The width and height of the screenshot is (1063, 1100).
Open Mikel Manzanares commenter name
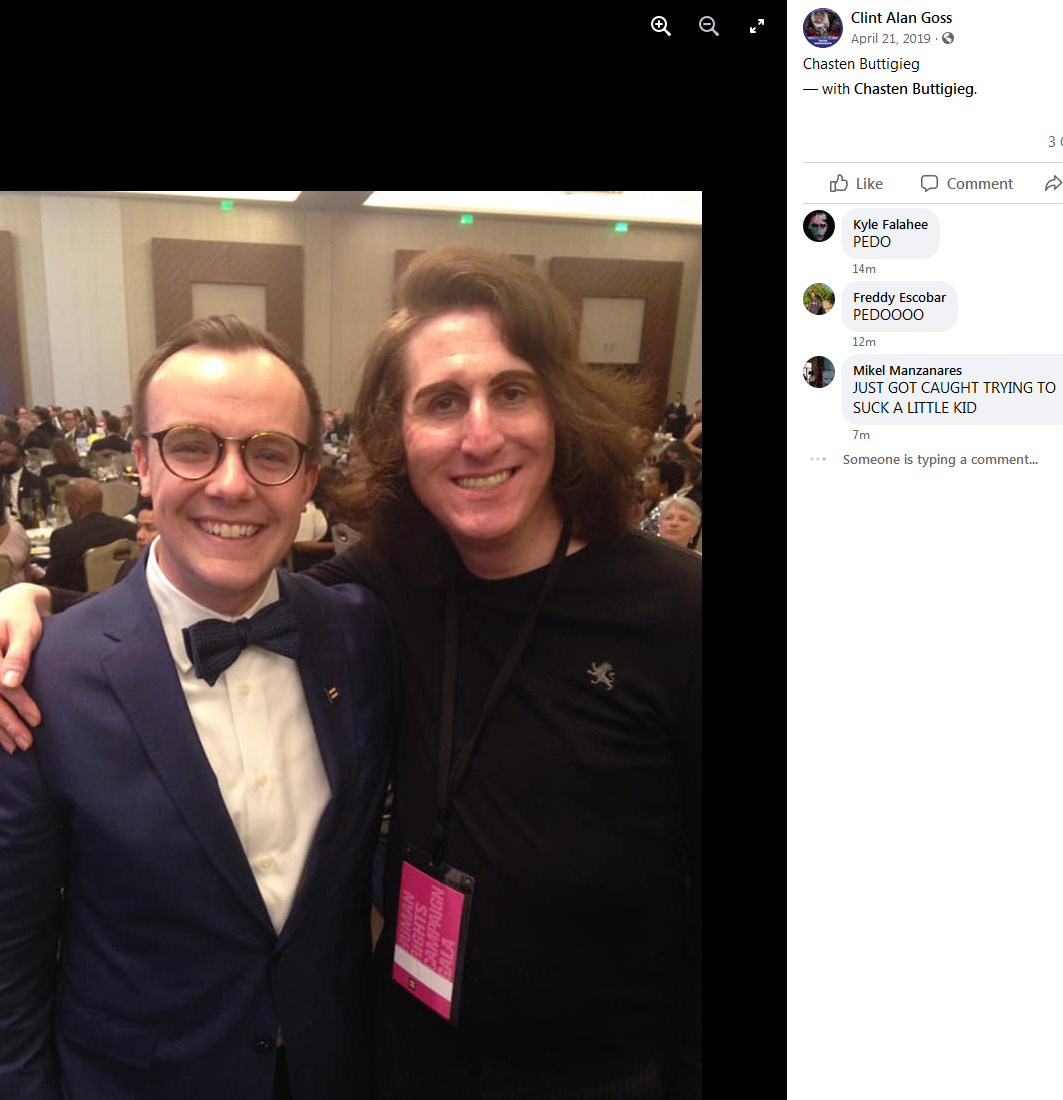point(907,370)
